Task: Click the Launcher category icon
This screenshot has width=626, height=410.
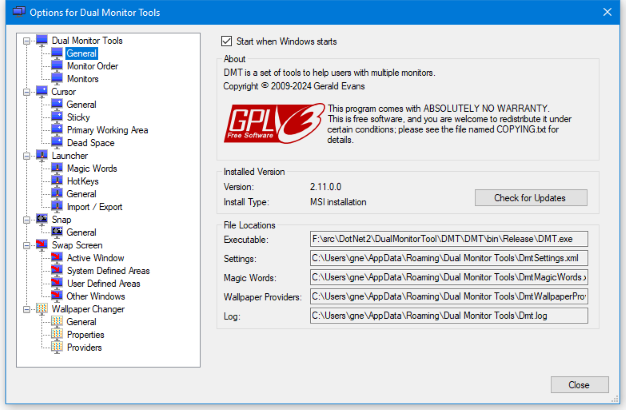Action: click(42, 155)
